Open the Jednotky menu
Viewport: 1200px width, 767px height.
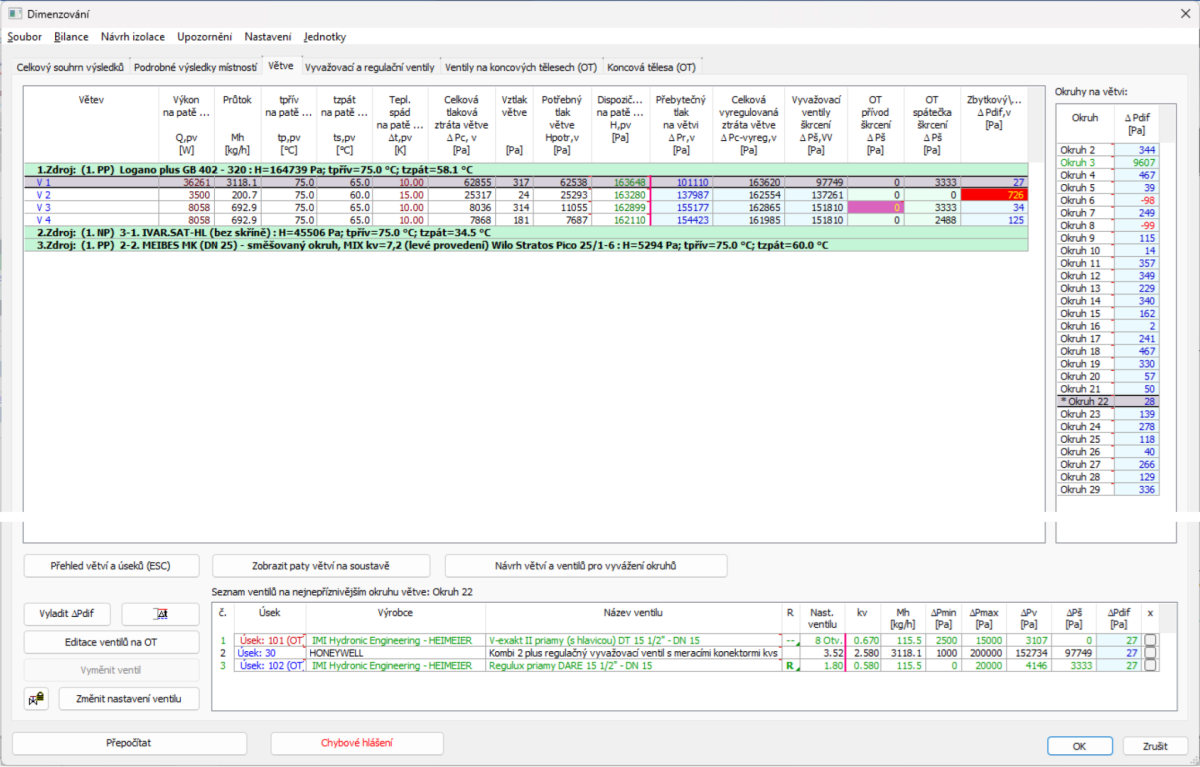pos(324,37)
